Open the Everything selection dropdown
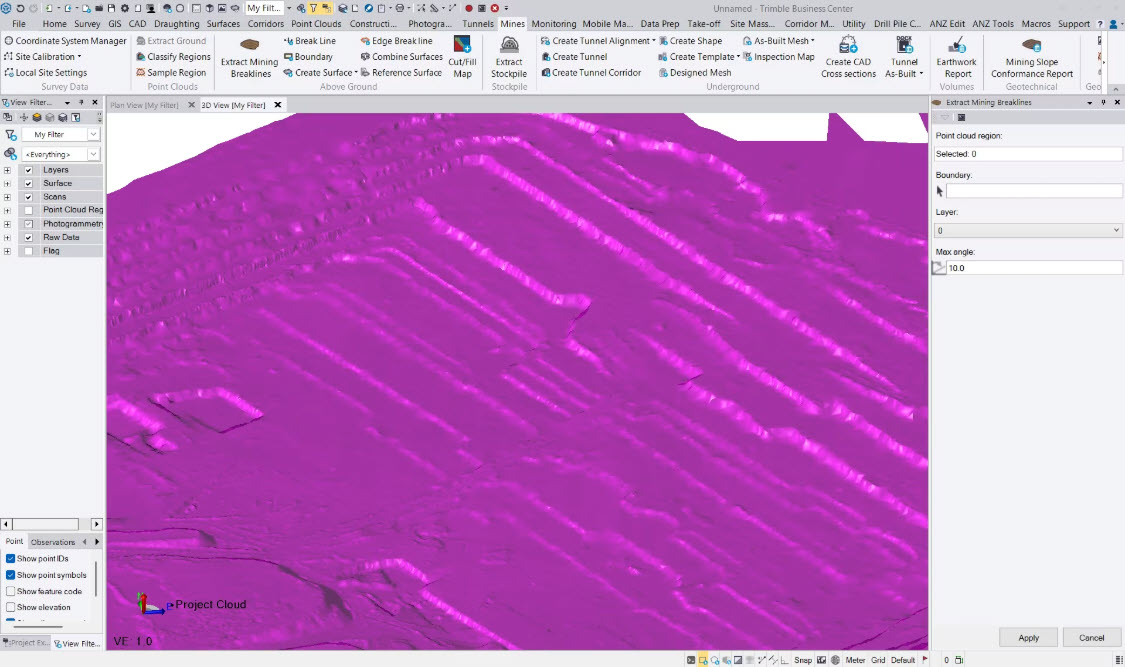Image resolution: width=1125 pixels, height=667 pixels. 93,154
